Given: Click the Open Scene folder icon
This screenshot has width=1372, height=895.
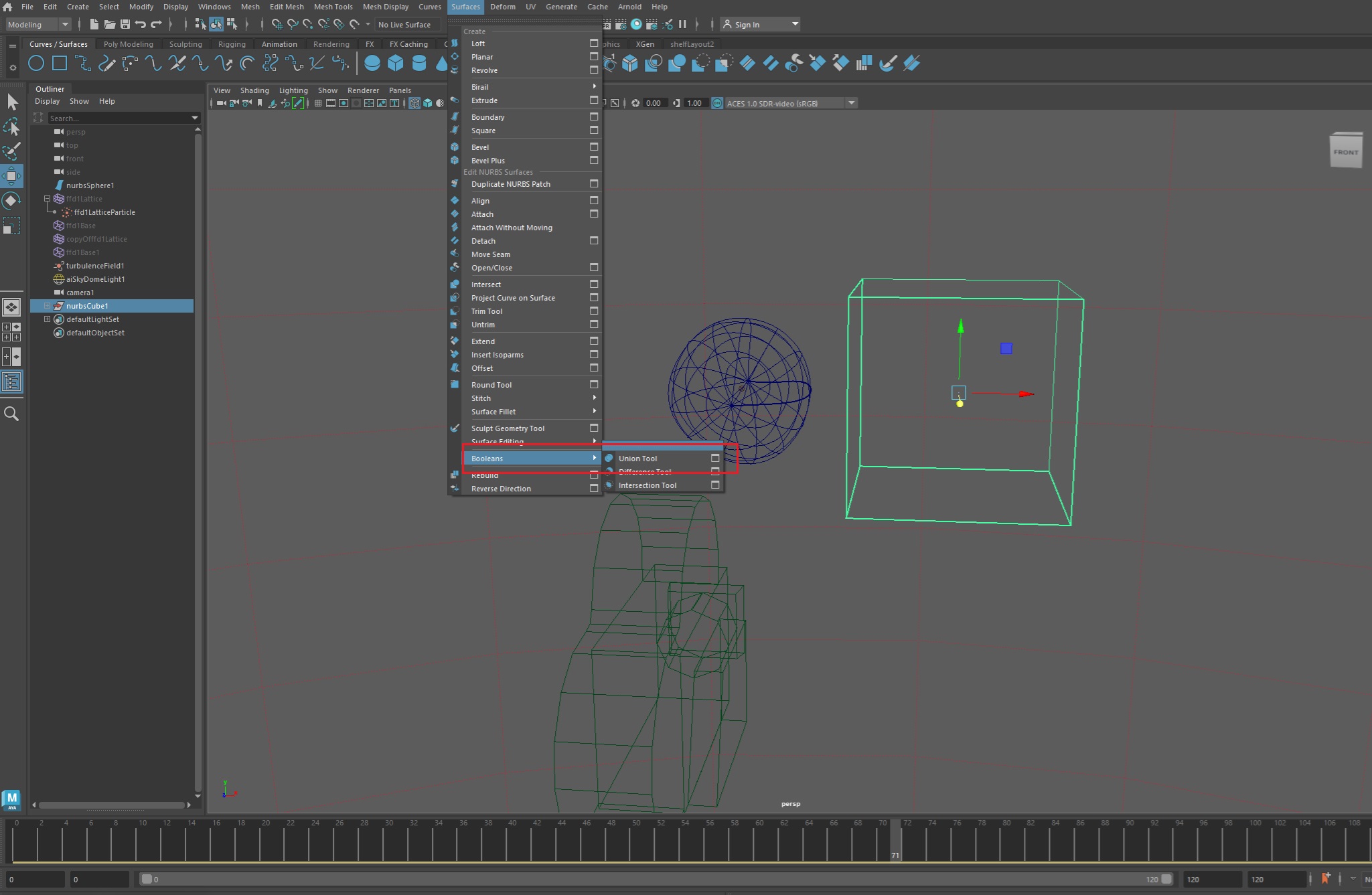Looking at the screenshot, I should (109, 24).
